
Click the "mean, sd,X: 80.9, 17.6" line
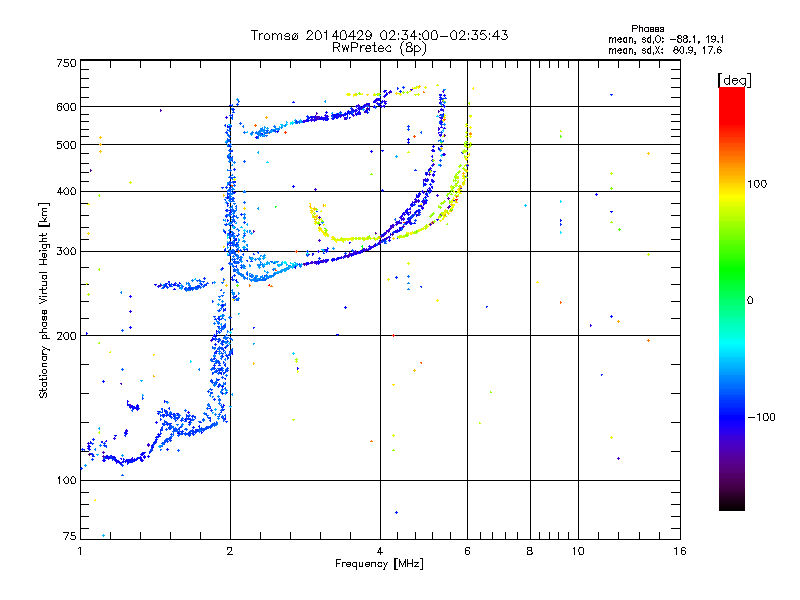[665, 50]
